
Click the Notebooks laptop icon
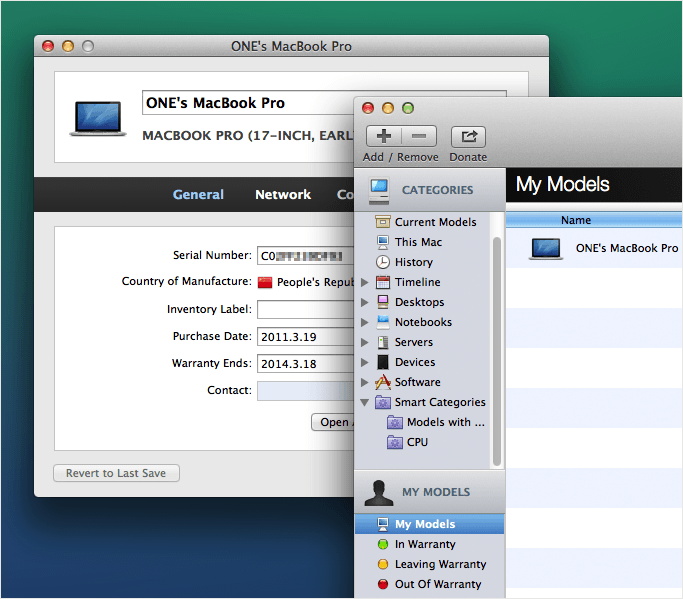[x=382, y=322]
